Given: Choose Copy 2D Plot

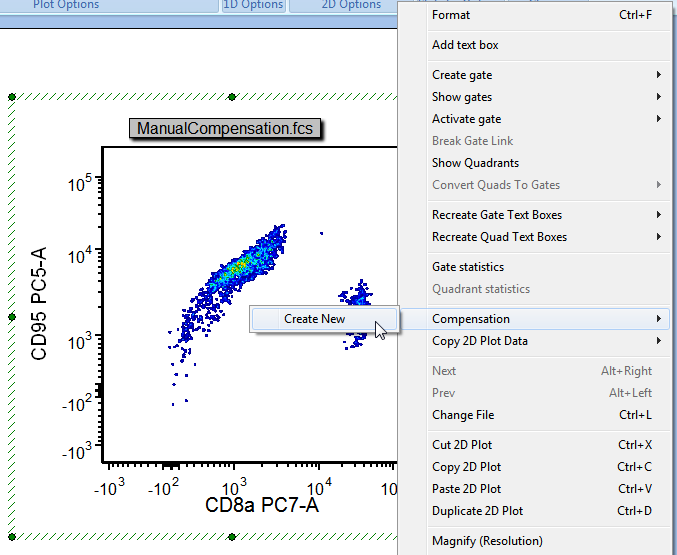Looking at the screenshot, I should (466, 467).
